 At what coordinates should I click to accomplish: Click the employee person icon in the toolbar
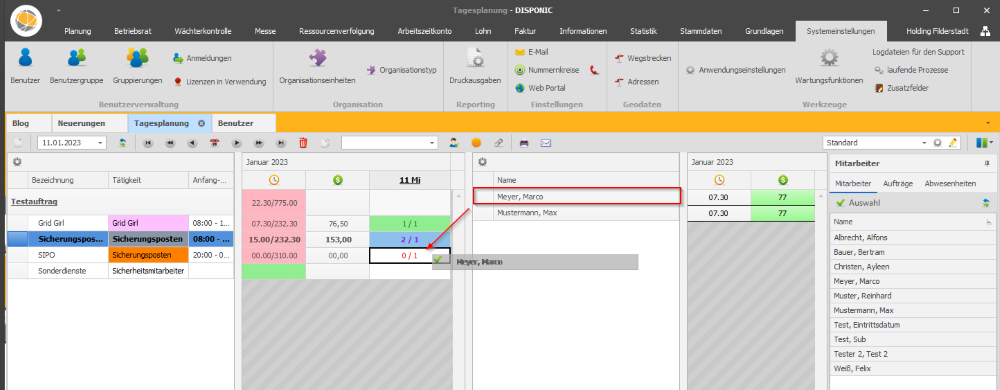pos(454,143)
